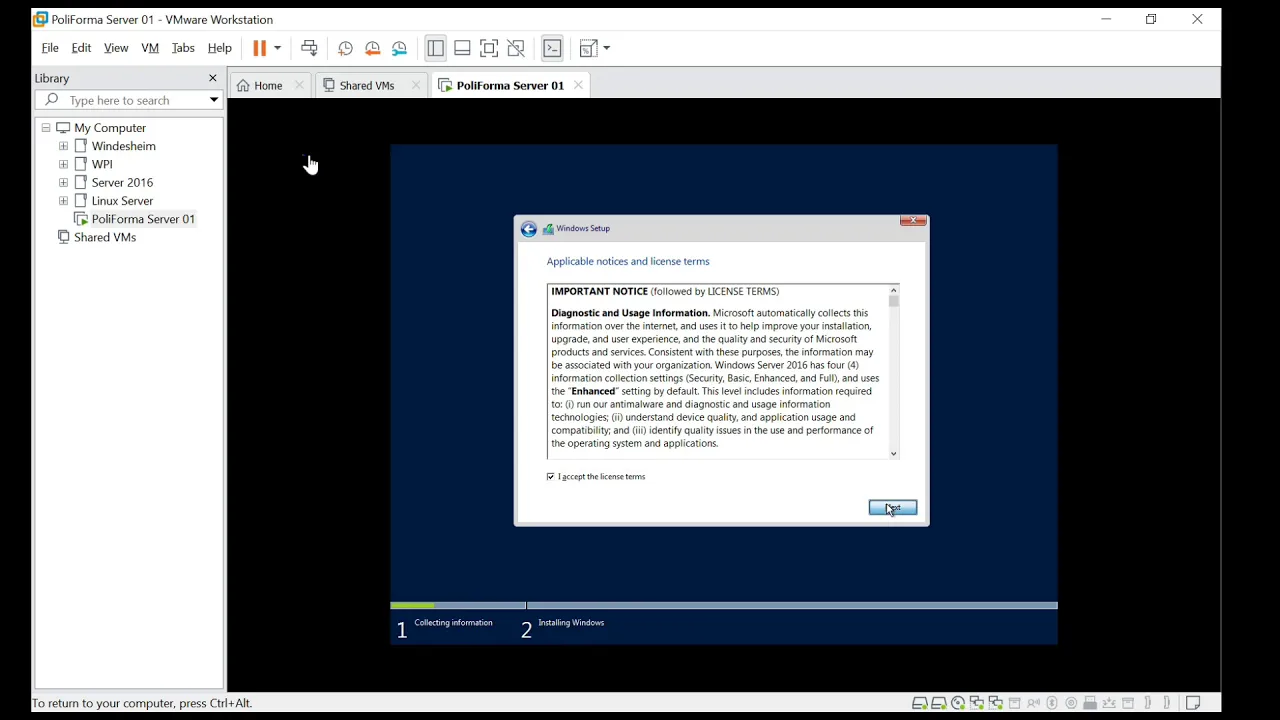Open the stretch guest dropdown arrow

[x=607, y=48]
